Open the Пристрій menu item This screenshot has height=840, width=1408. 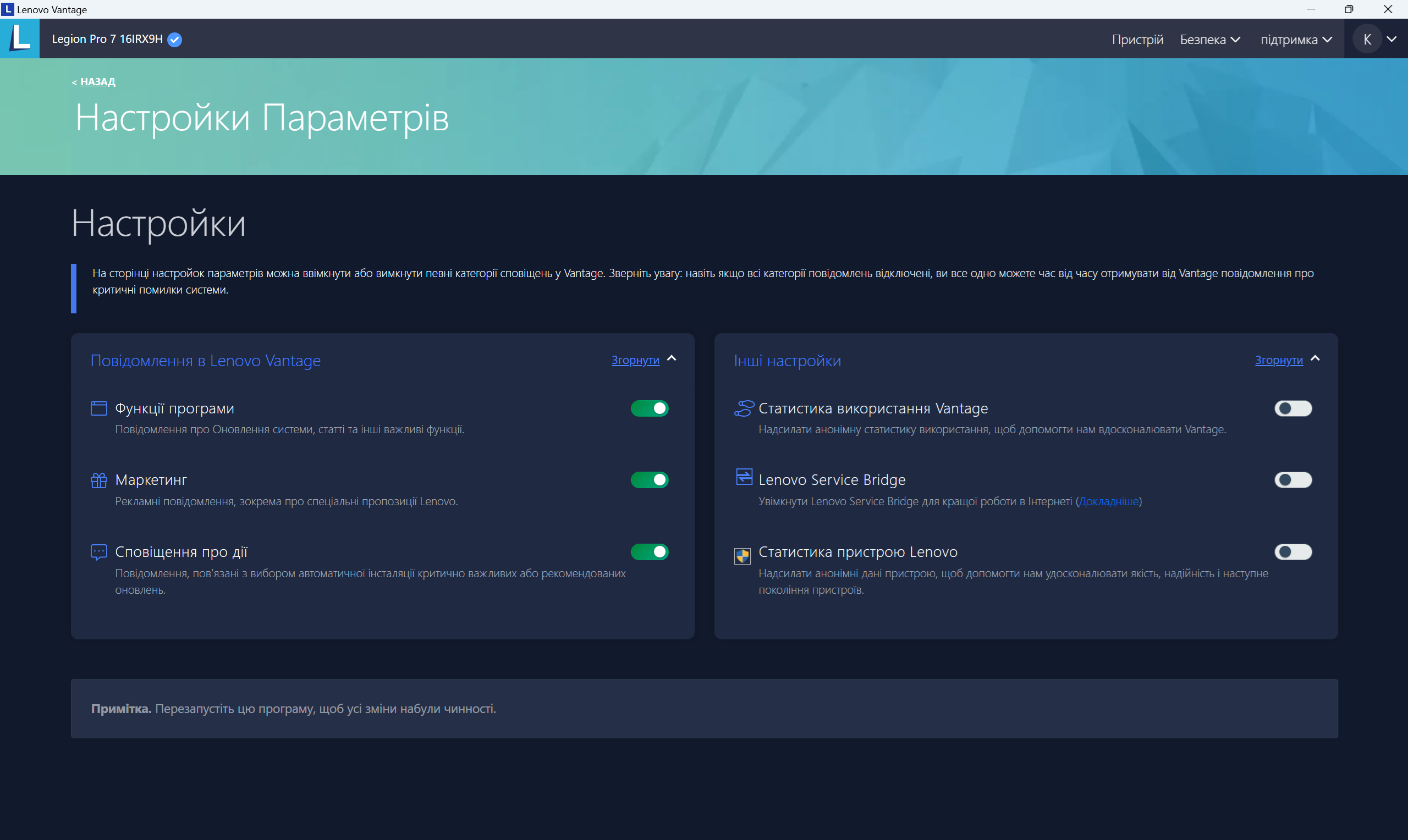[x=1137, y=40]
